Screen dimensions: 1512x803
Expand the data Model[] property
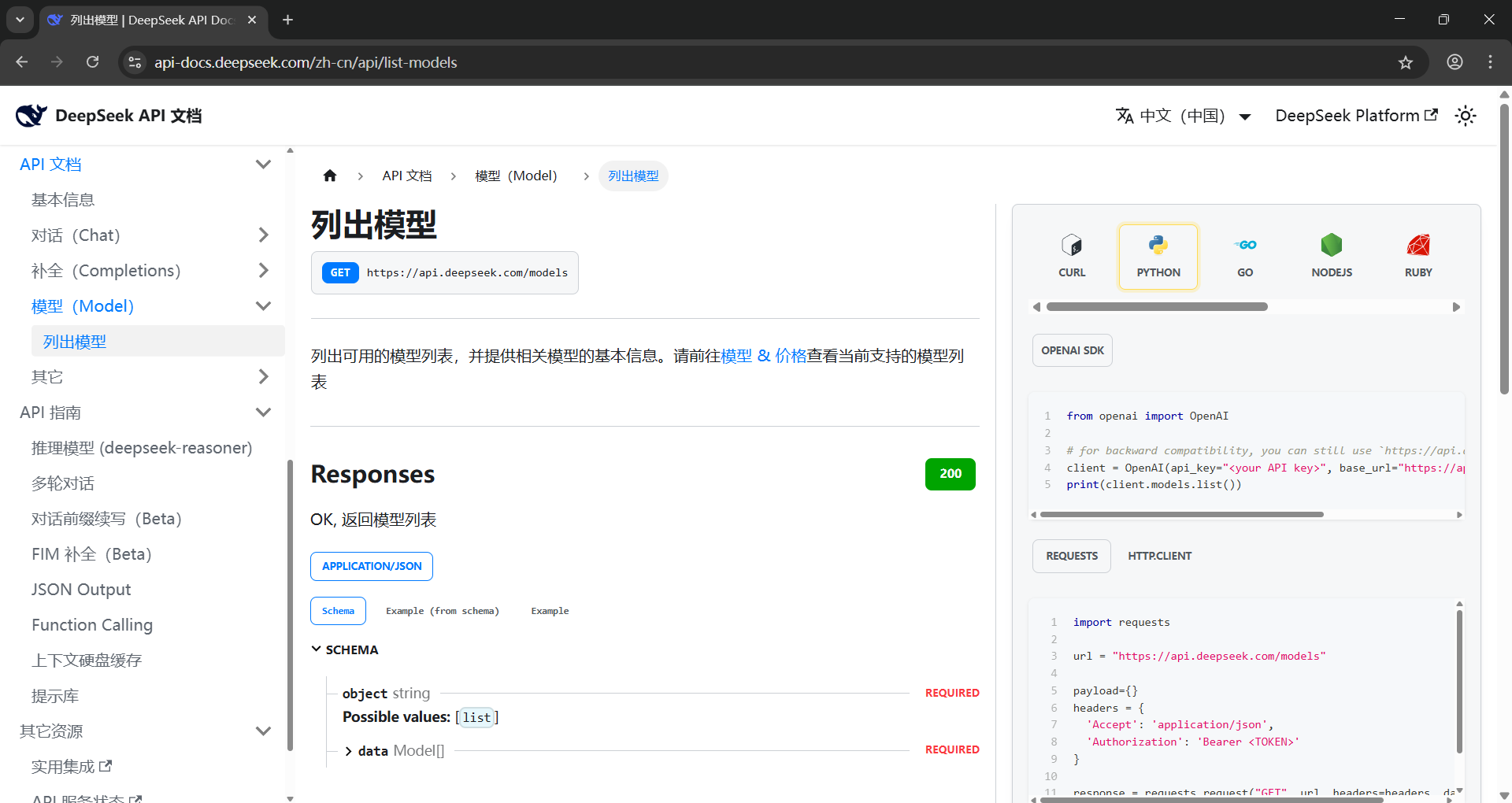(348, 751)
